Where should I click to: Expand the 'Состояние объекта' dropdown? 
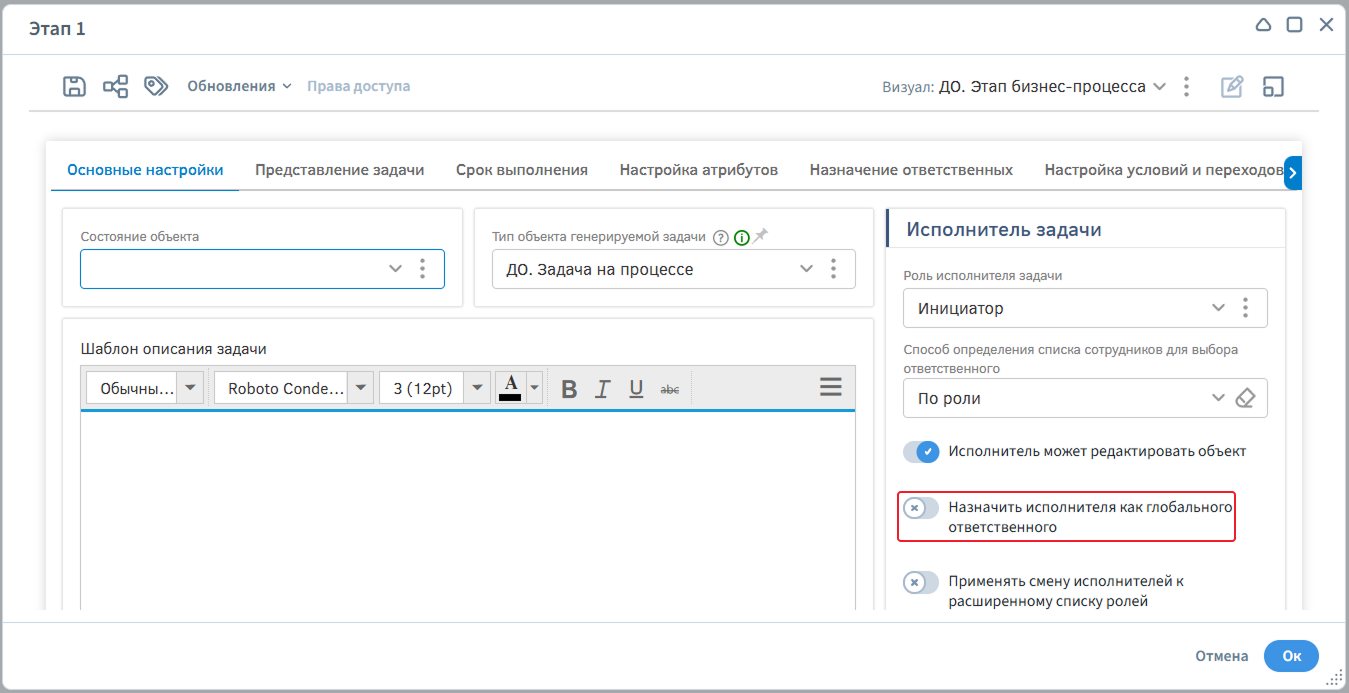[x=395, y=269]
